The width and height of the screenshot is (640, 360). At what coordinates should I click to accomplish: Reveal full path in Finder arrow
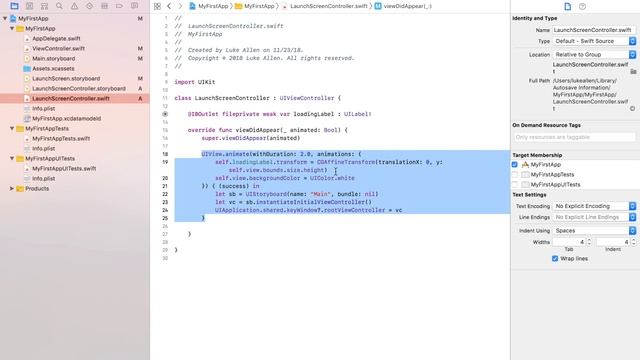pos(632,109)
